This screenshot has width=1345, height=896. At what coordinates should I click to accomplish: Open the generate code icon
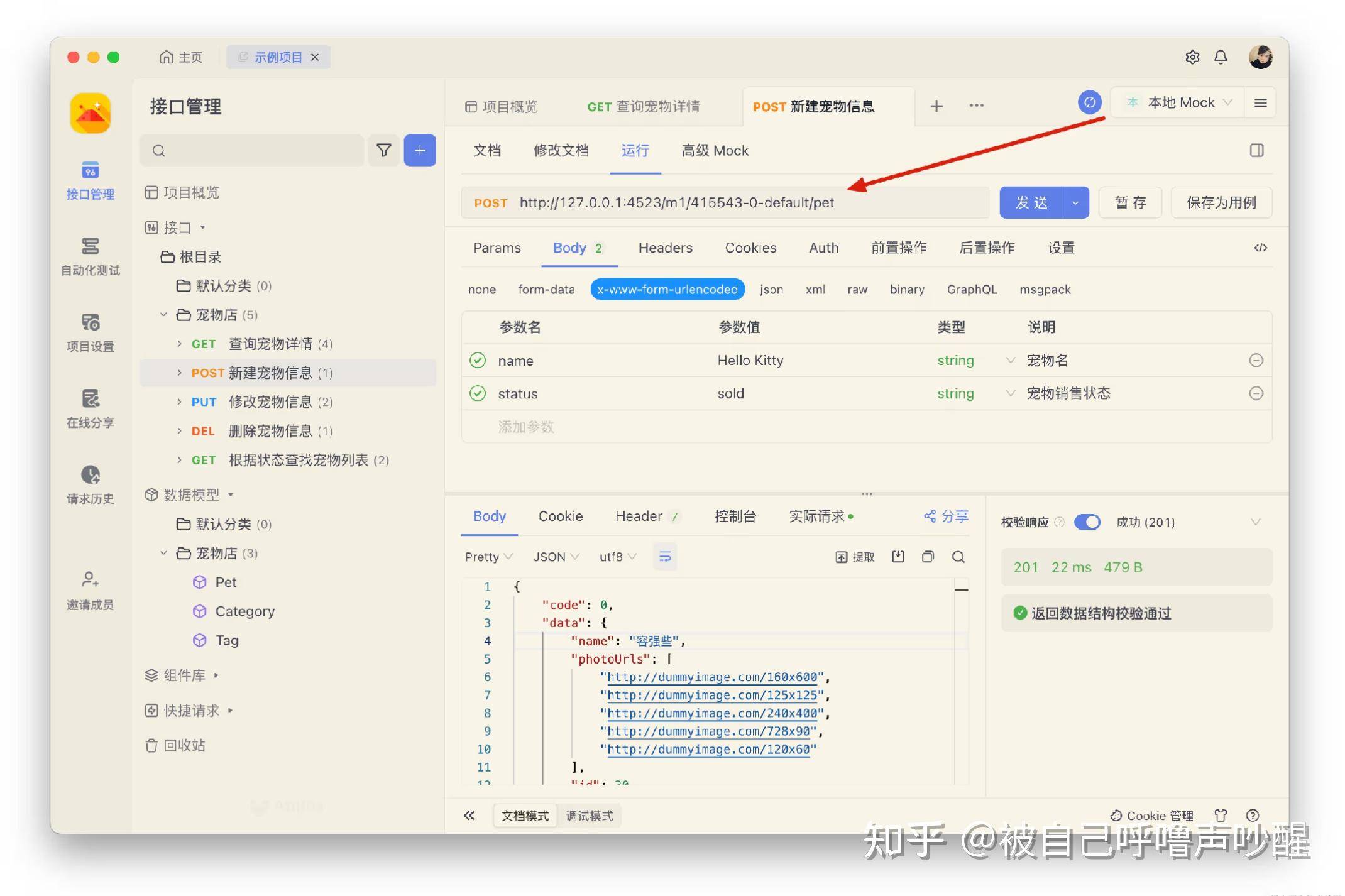click(x=1260, y=248)
